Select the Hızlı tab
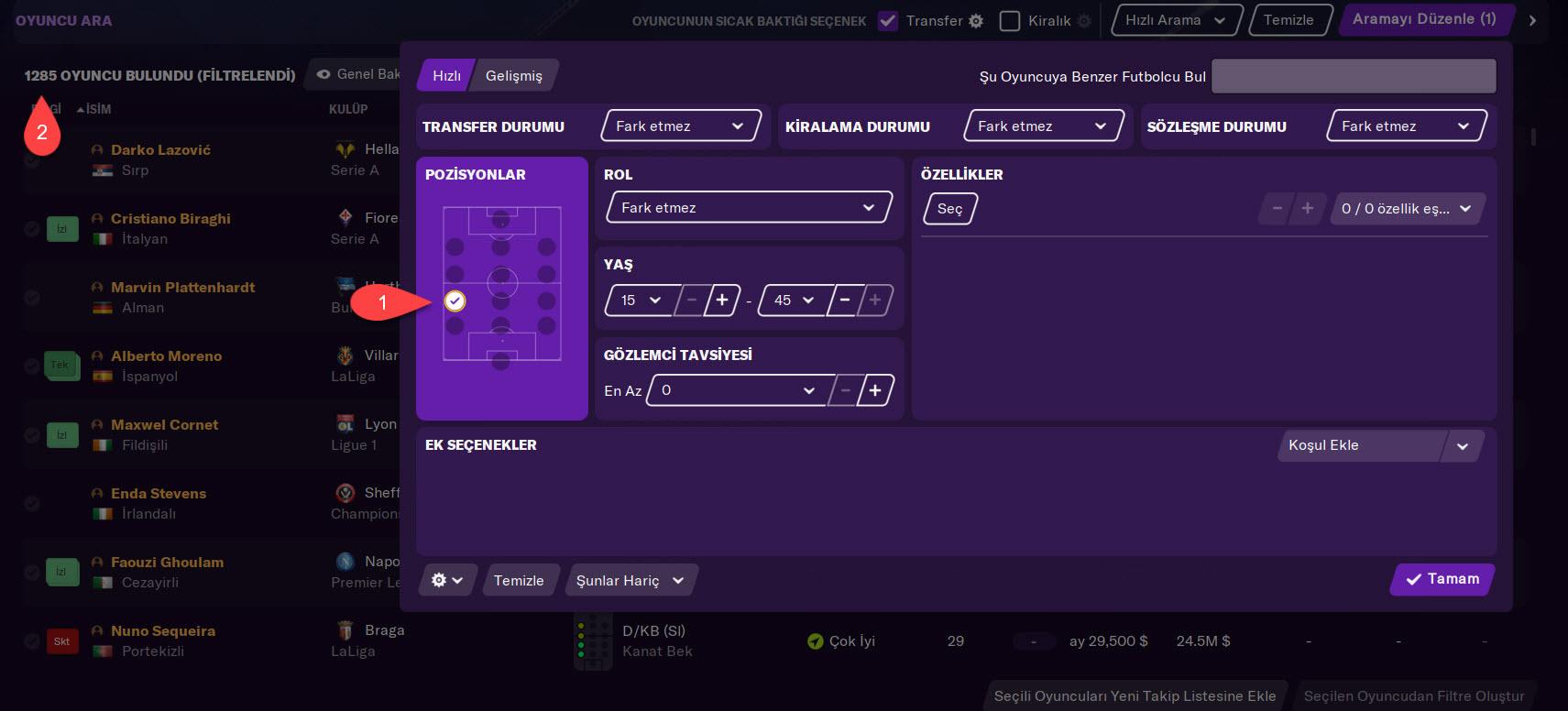 [446, 76]
